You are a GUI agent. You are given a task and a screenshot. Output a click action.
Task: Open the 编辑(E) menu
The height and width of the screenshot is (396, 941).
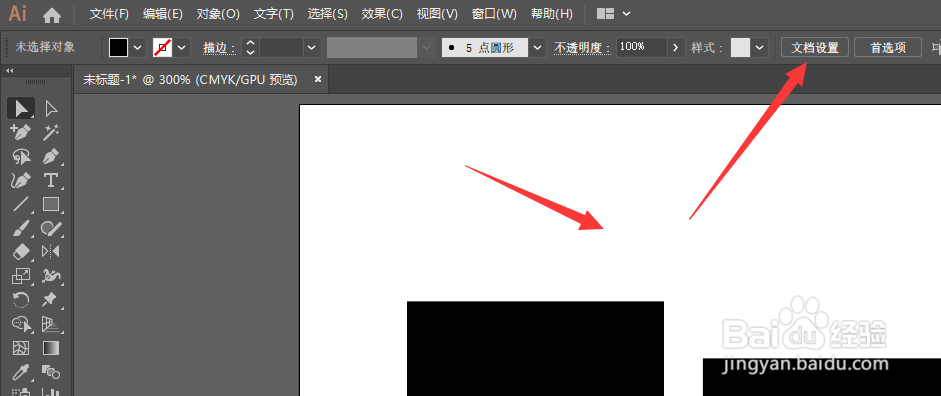click(x=163, y=14)
